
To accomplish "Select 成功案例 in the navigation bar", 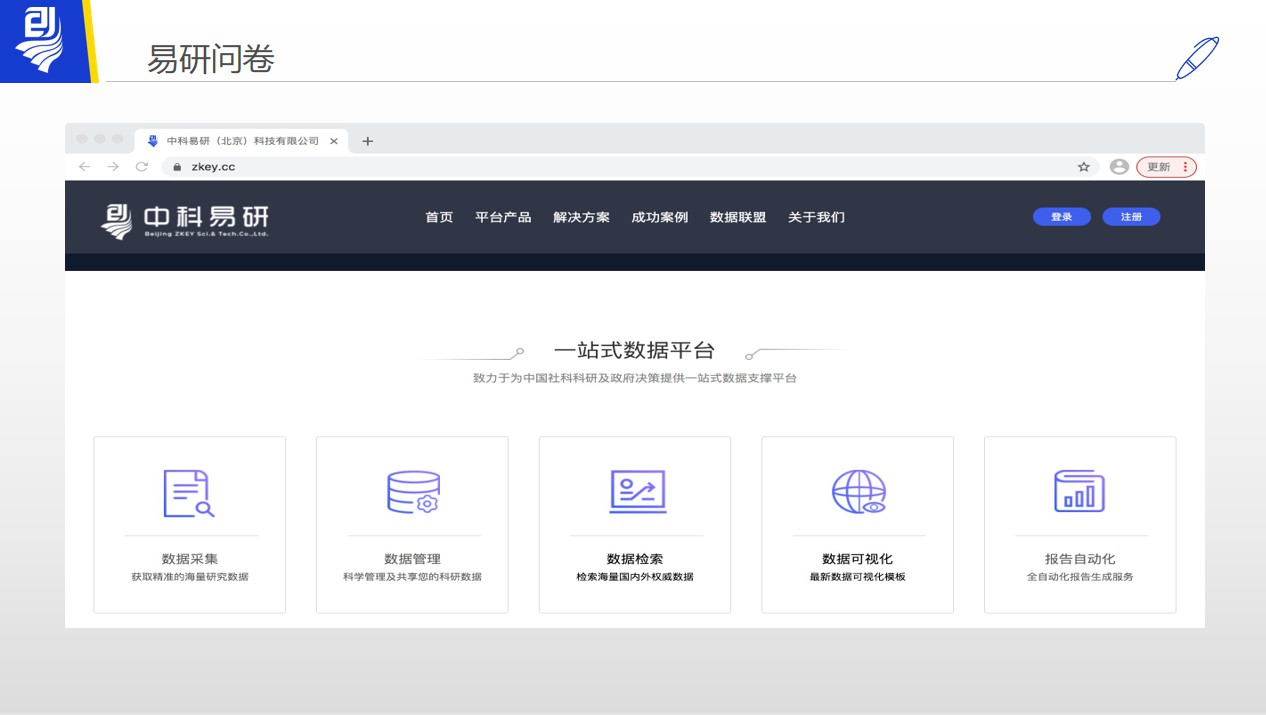I will point(659,217).
